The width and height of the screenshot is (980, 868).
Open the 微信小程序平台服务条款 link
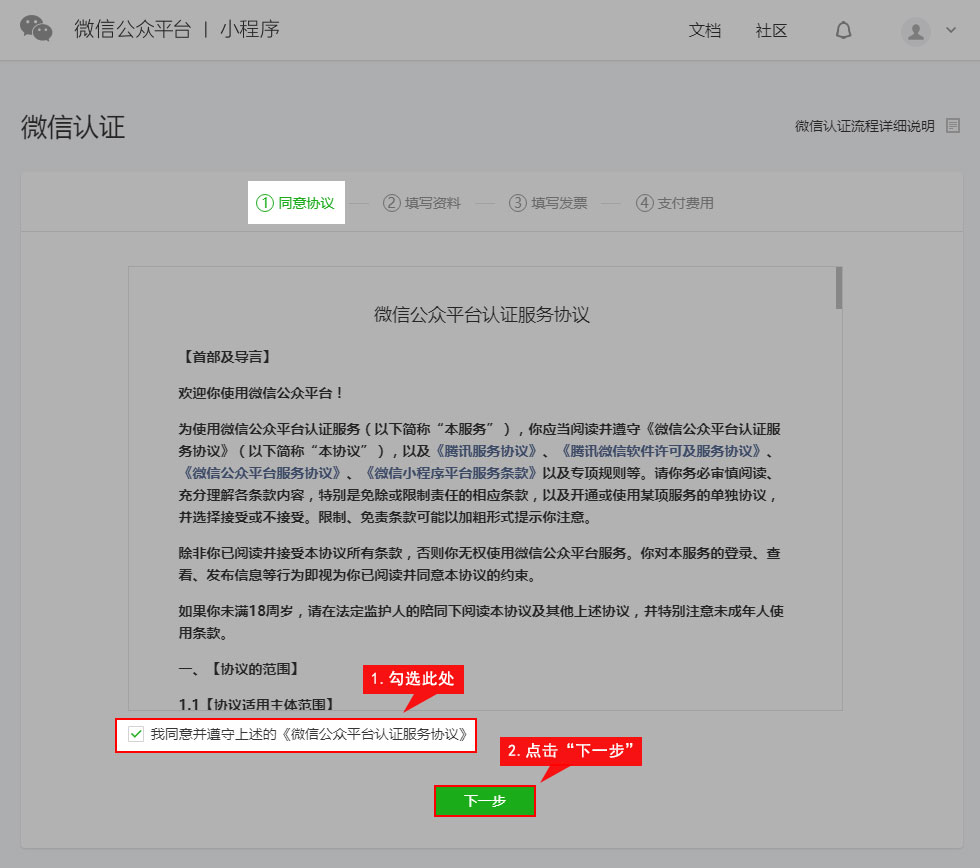coord(450,473)
